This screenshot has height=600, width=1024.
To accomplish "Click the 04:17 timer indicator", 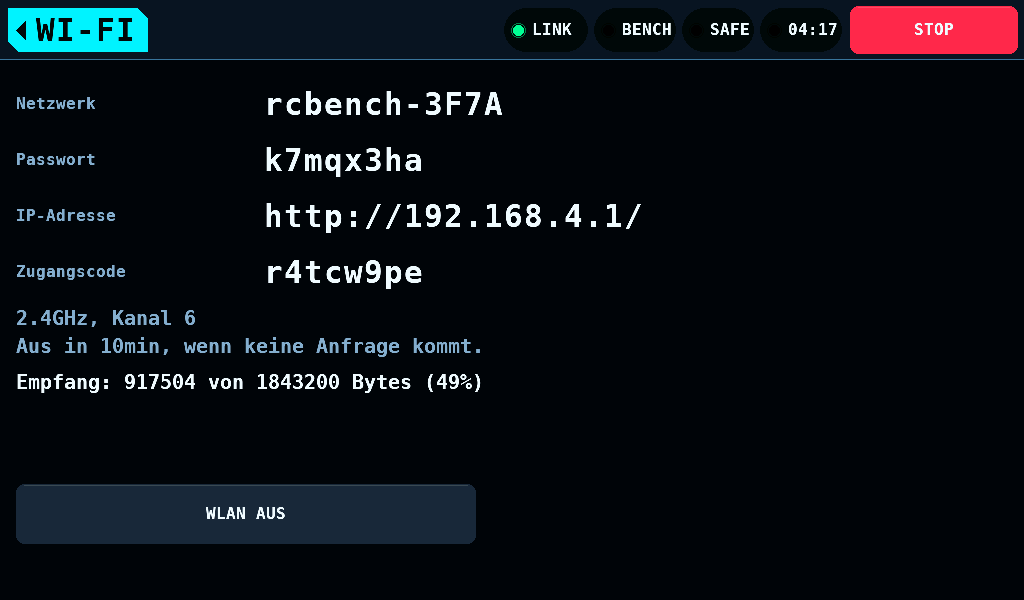I will point(801,30).
